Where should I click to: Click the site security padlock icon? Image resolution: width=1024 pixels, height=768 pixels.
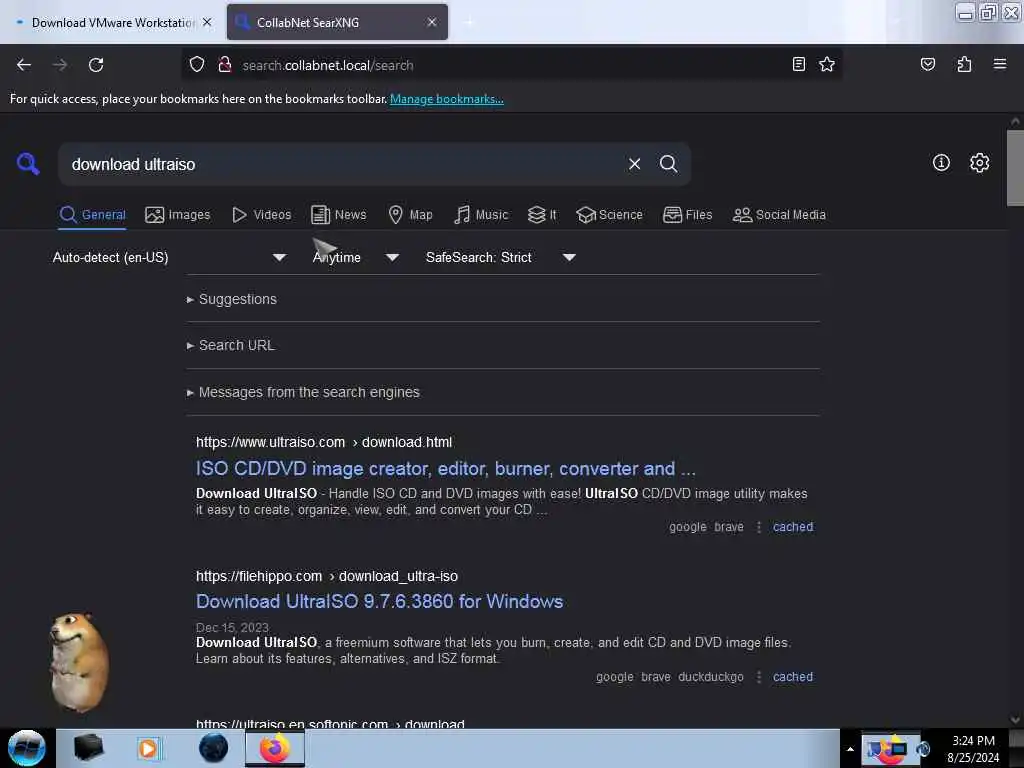(225, 65)
